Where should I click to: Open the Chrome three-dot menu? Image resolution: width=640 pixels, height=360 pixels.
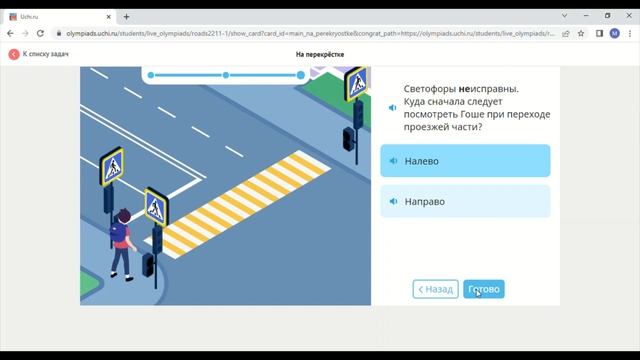point(630,33)
